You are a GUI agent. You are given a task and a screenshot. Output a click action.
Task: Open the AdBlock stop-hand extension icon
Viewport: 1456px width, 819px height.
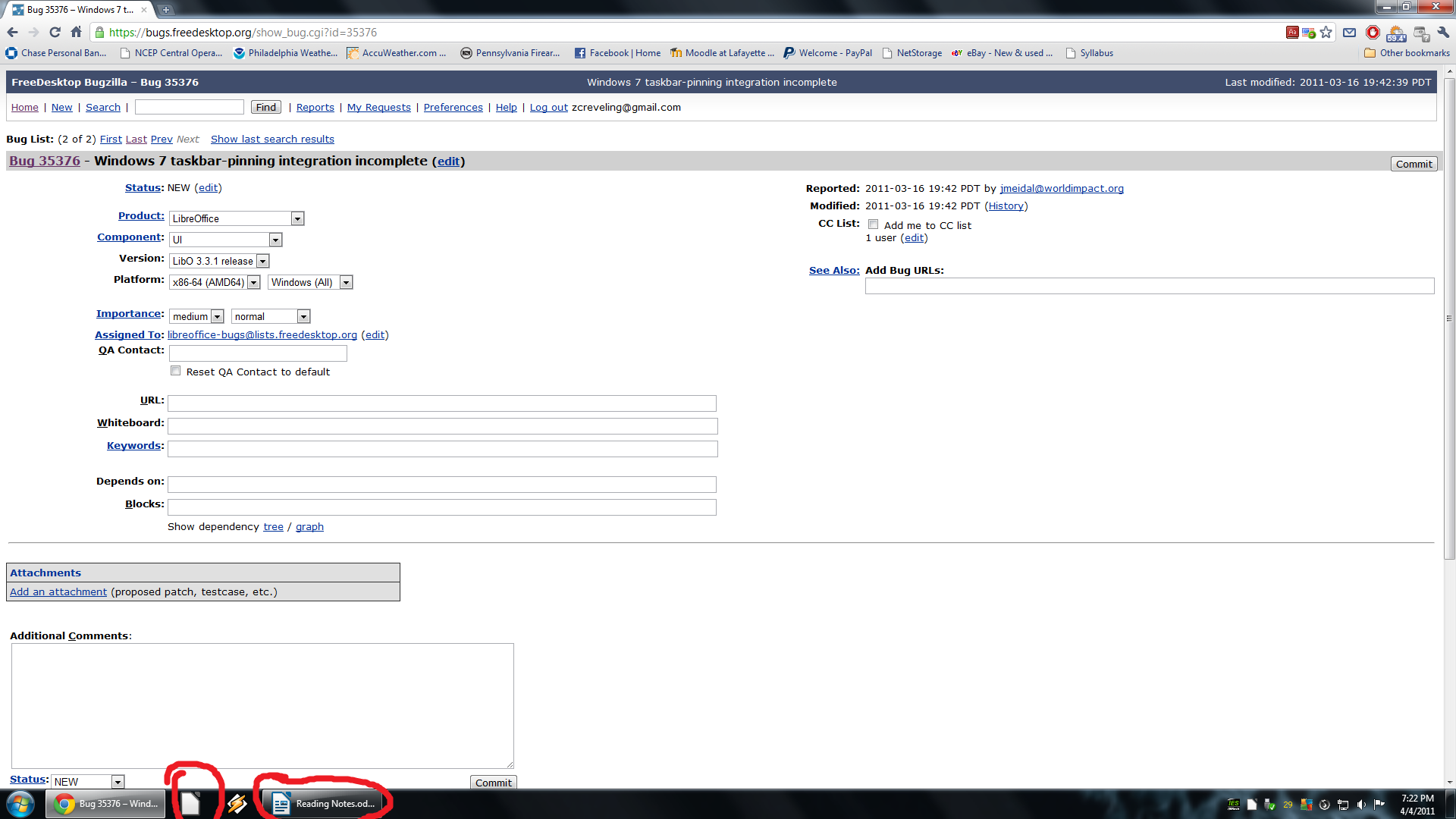(x=1373, y=33)
